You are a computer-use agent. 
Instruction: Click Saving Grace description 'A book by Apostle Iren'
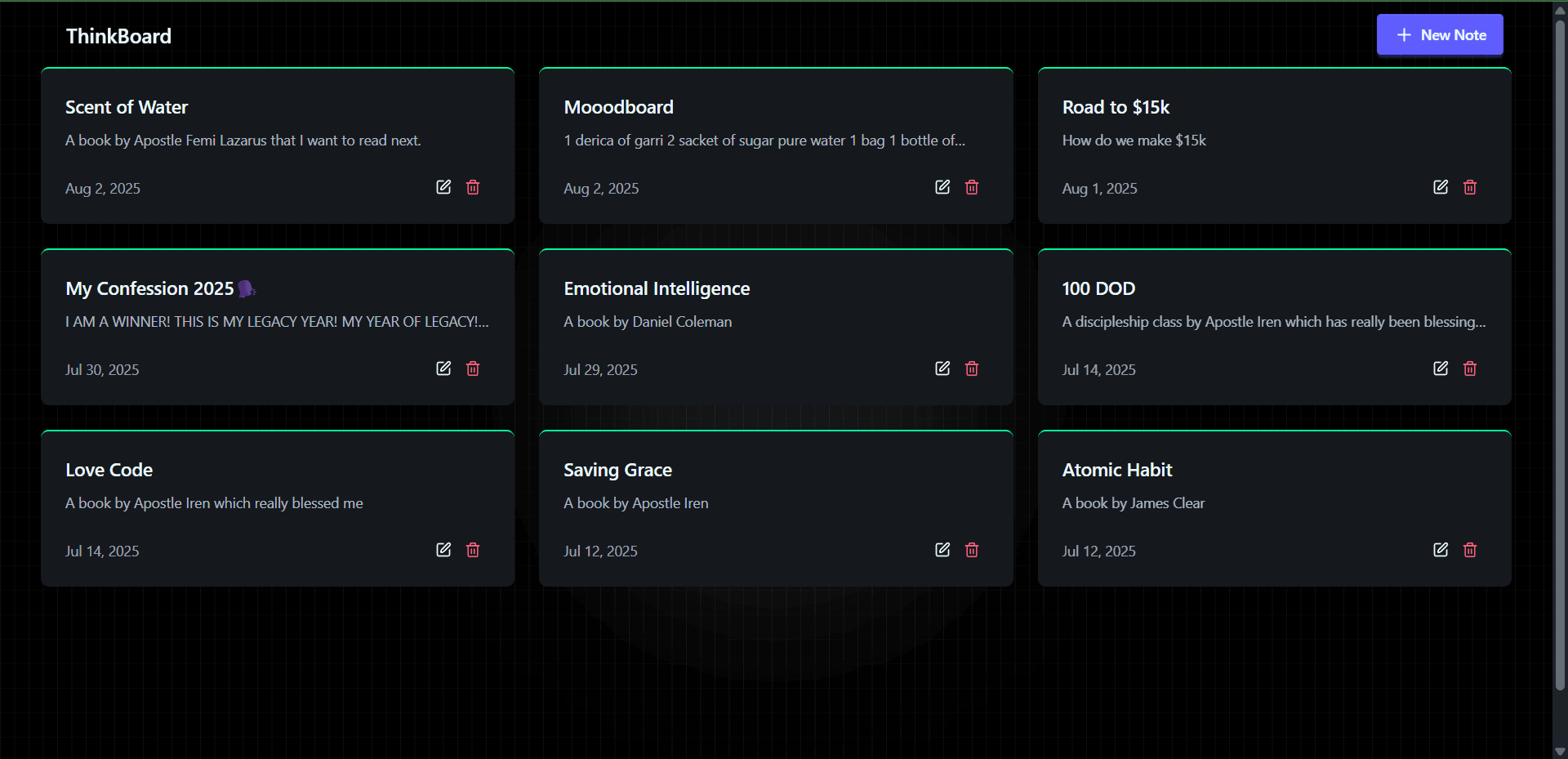(635, 503)
